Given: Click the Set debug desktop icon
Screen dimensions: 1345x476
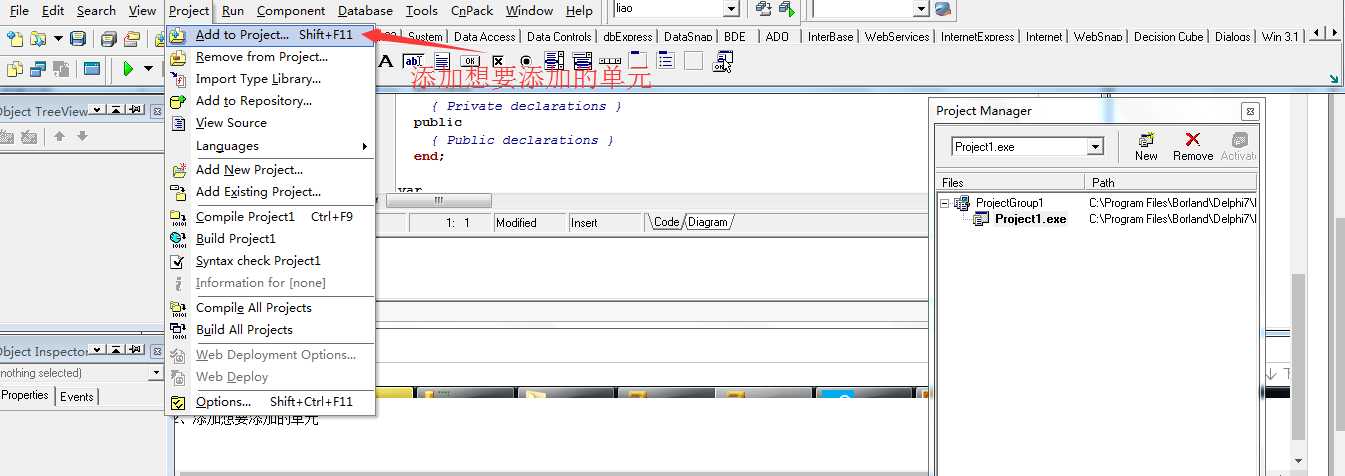Looking at the screenshot, I should point(786,9).
